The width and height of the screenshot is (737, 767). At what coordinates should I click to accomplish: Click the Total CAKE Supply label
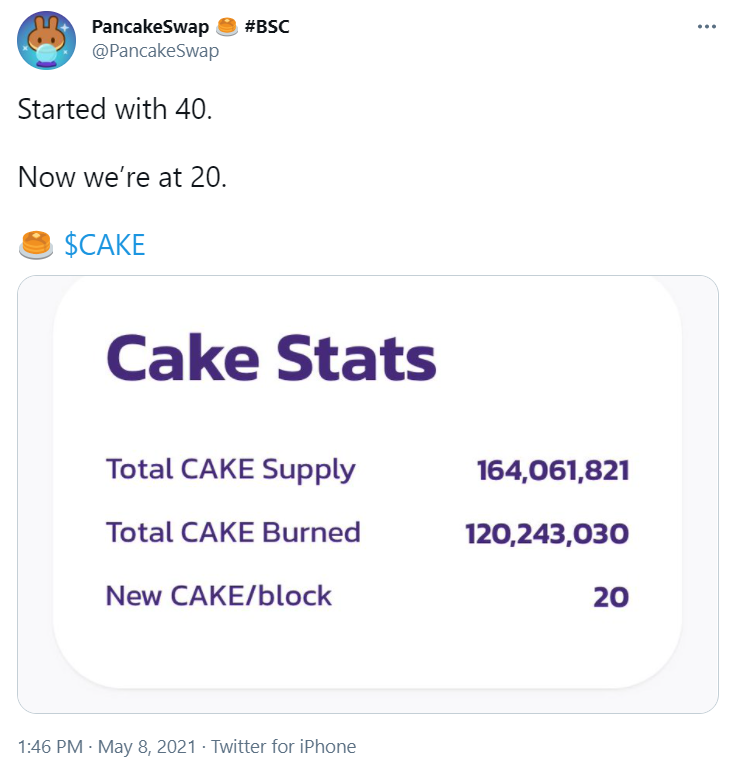pos(231,468)
